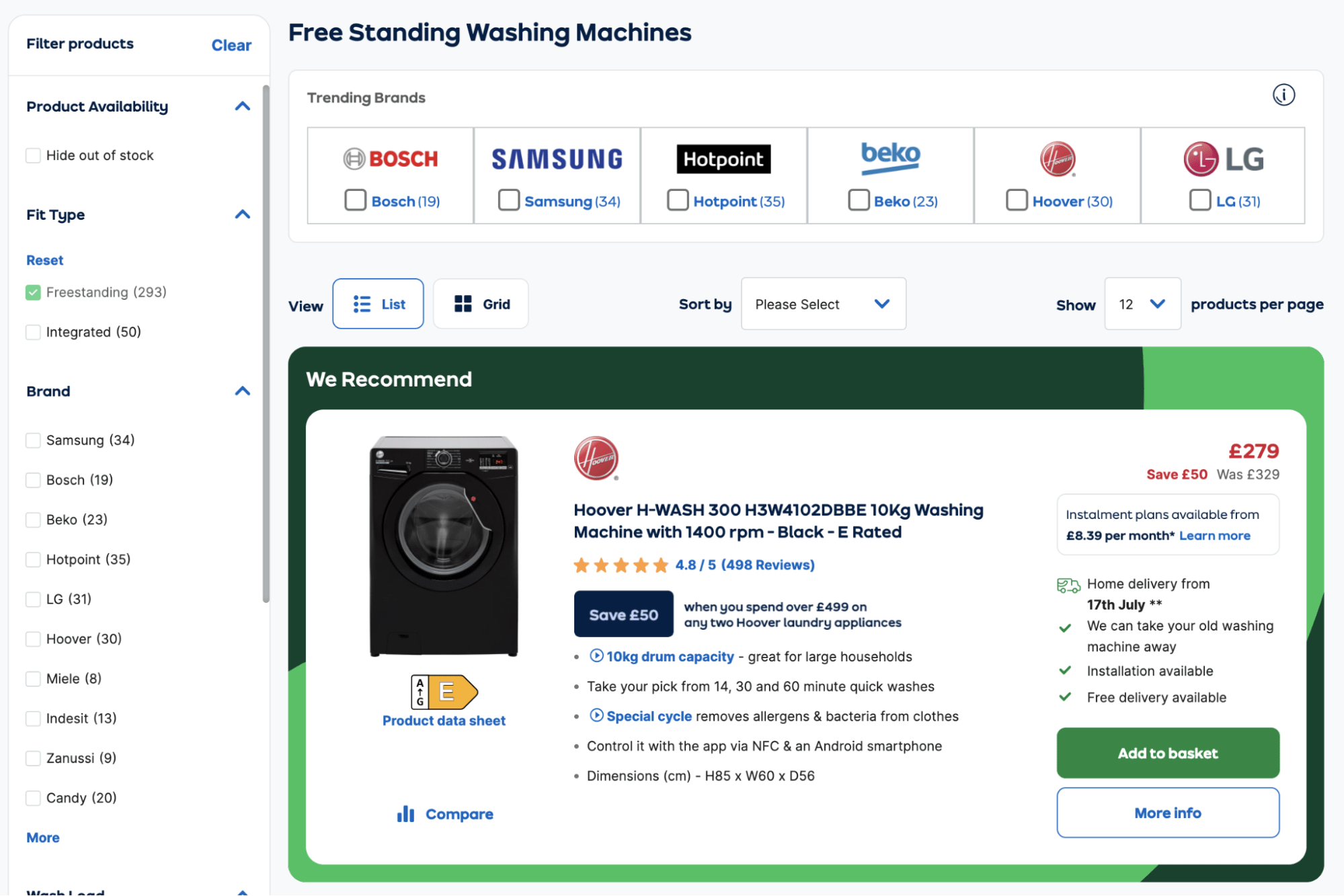Click the Hoover washing machine product image

pos(444,546)
